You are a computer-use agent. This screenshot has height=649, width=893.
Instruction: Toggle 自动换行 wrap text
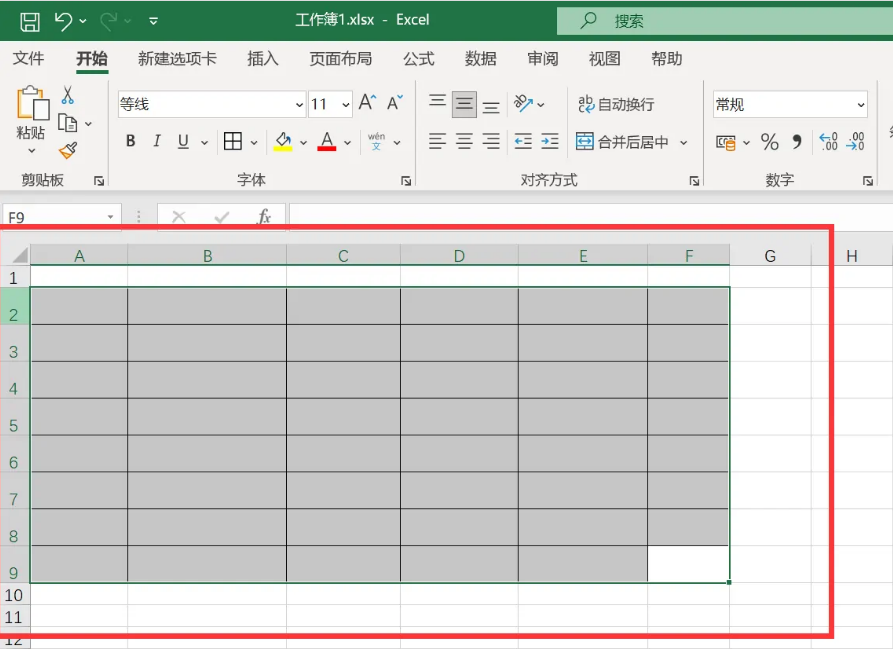point(616,104)
